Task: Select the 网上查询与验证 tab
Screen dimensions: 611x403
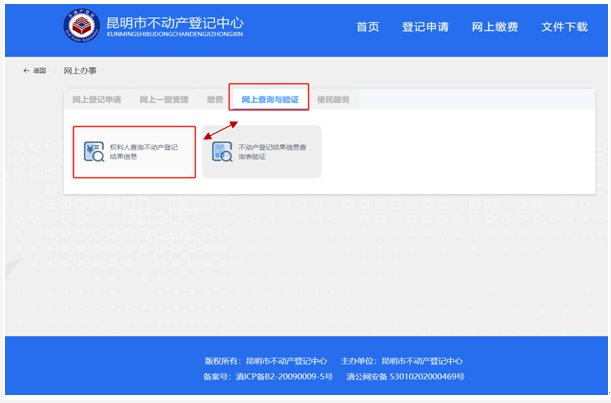Action: tap(268, 100)
